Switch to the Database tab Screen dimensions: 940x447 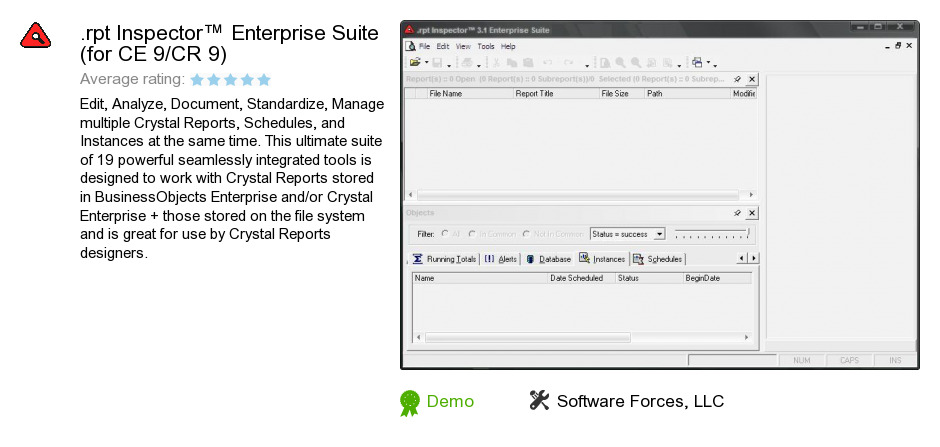(x=549, y=259)
